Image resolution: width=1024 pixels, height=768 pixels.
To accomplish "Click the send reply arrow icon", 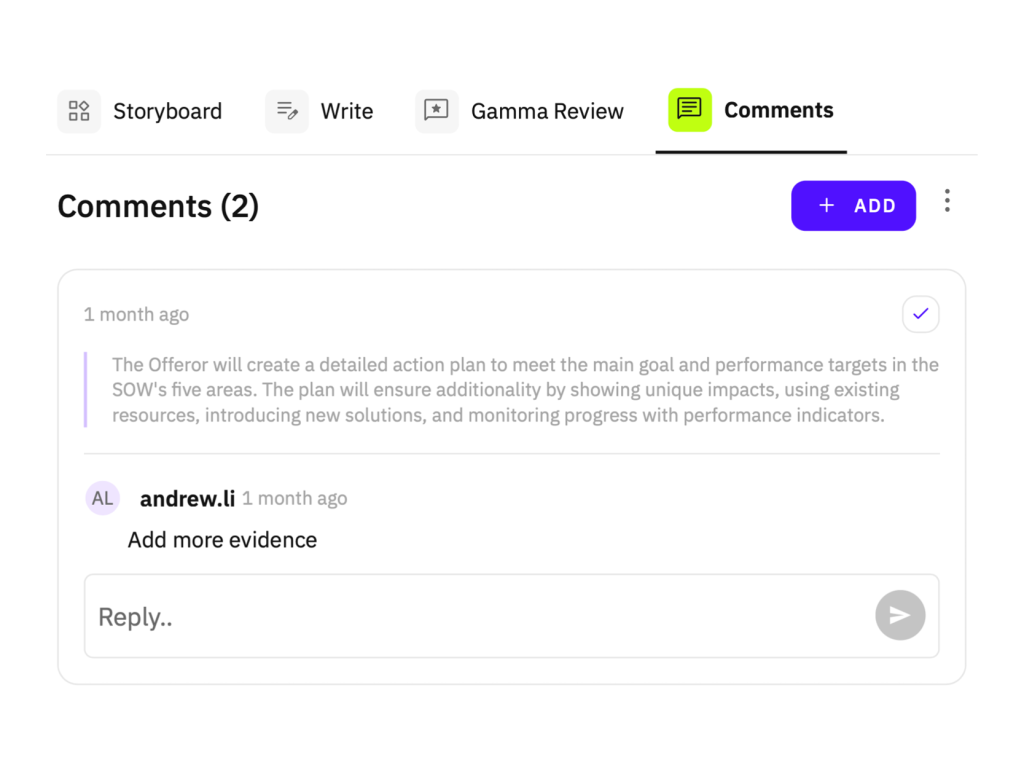I will pos(899,616).
